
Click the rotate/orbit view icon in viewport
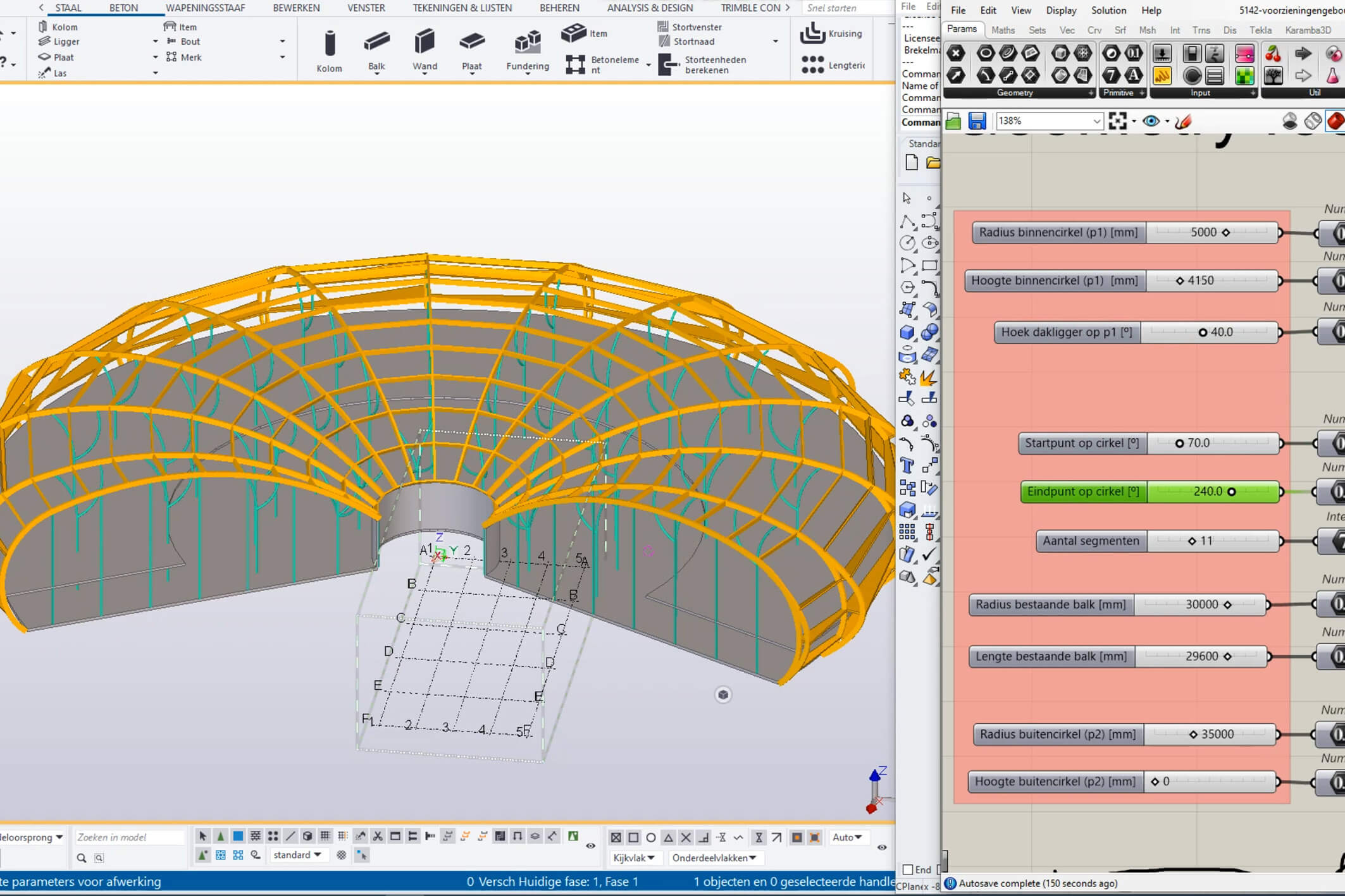click(723, 694)
